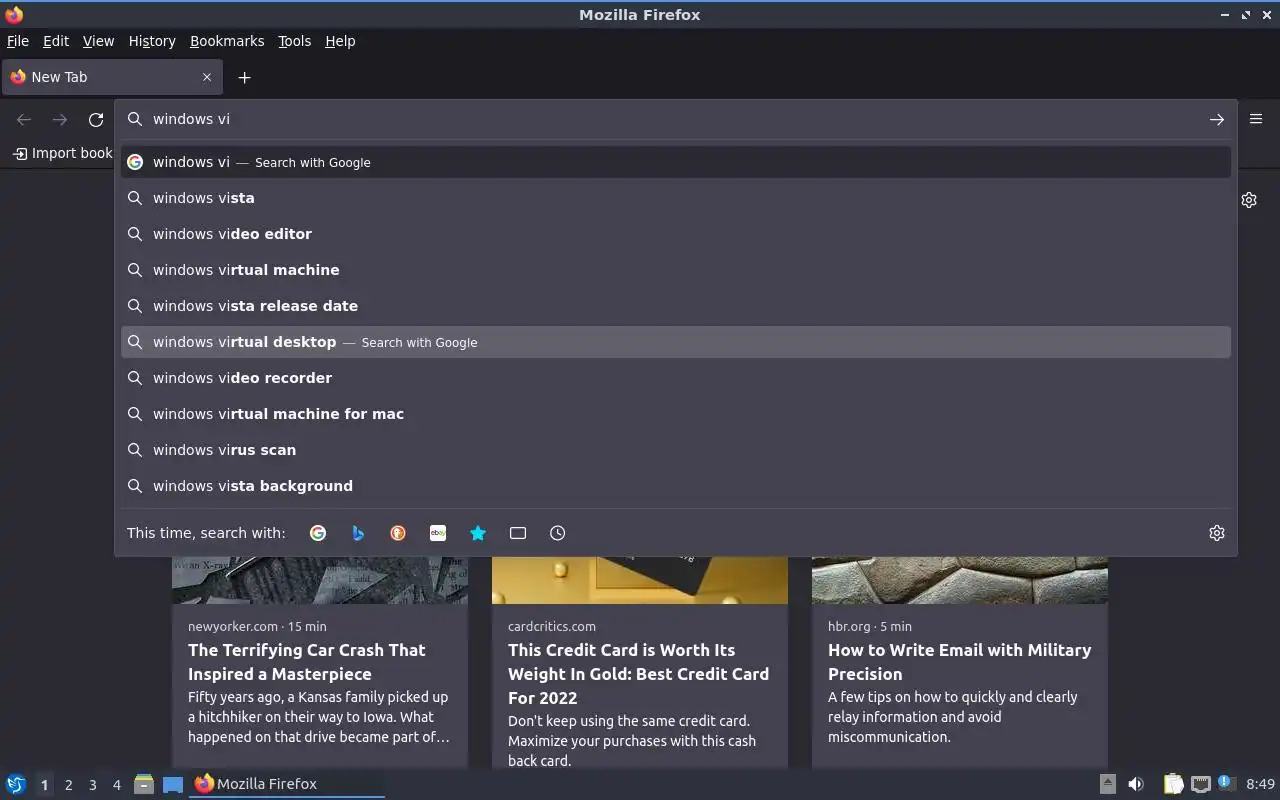Screen dimensions: 1280x800
Task: Click the newyorker.com article thumbnail
Action: click(320, 580)
